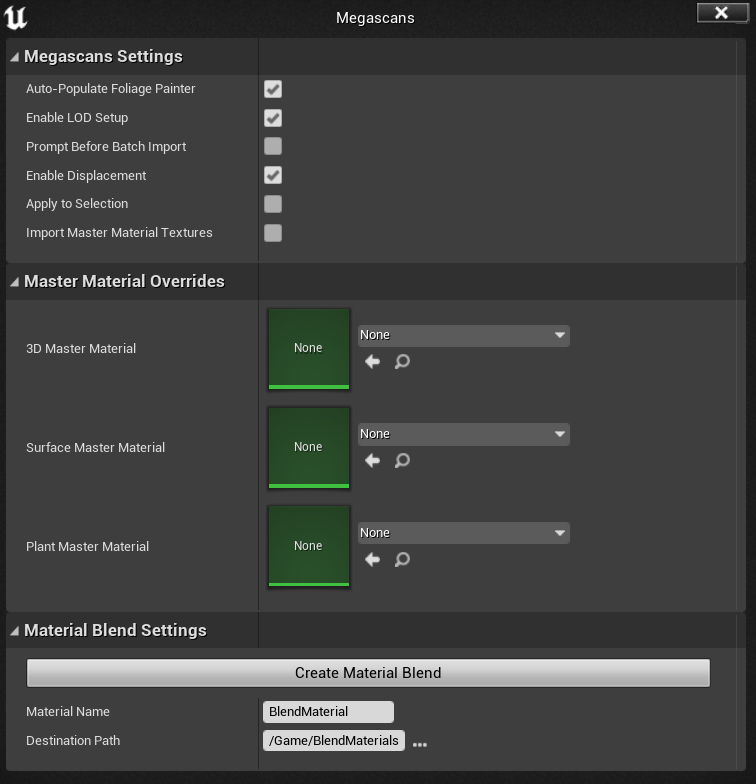Click the 3D Master Material label
The image size is (756, 784).
pyautogui.click(x=81, y=348)
